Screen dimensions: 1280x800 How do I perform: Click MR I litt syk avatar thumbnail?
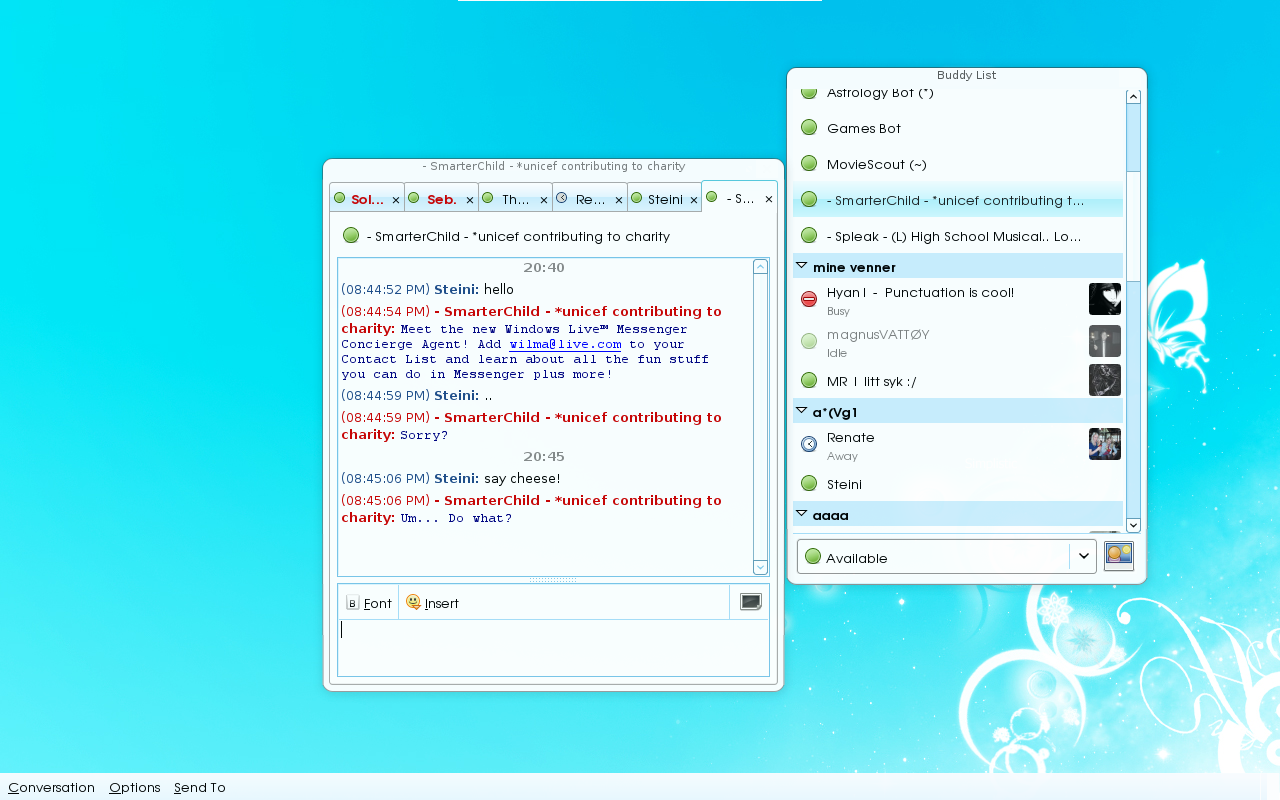1105,380
